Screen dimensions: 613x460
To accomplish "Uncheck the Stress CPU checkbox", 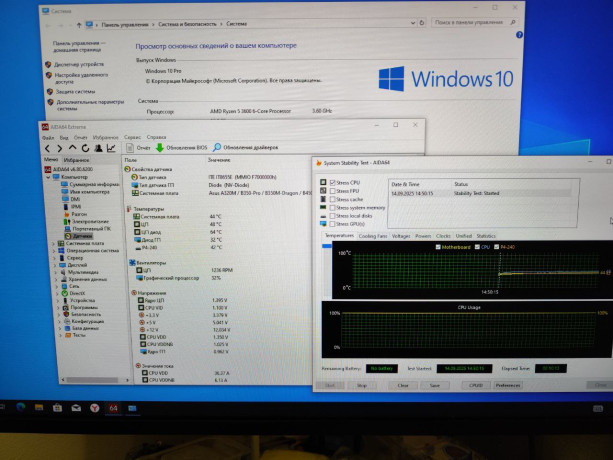I will point(333,183).
